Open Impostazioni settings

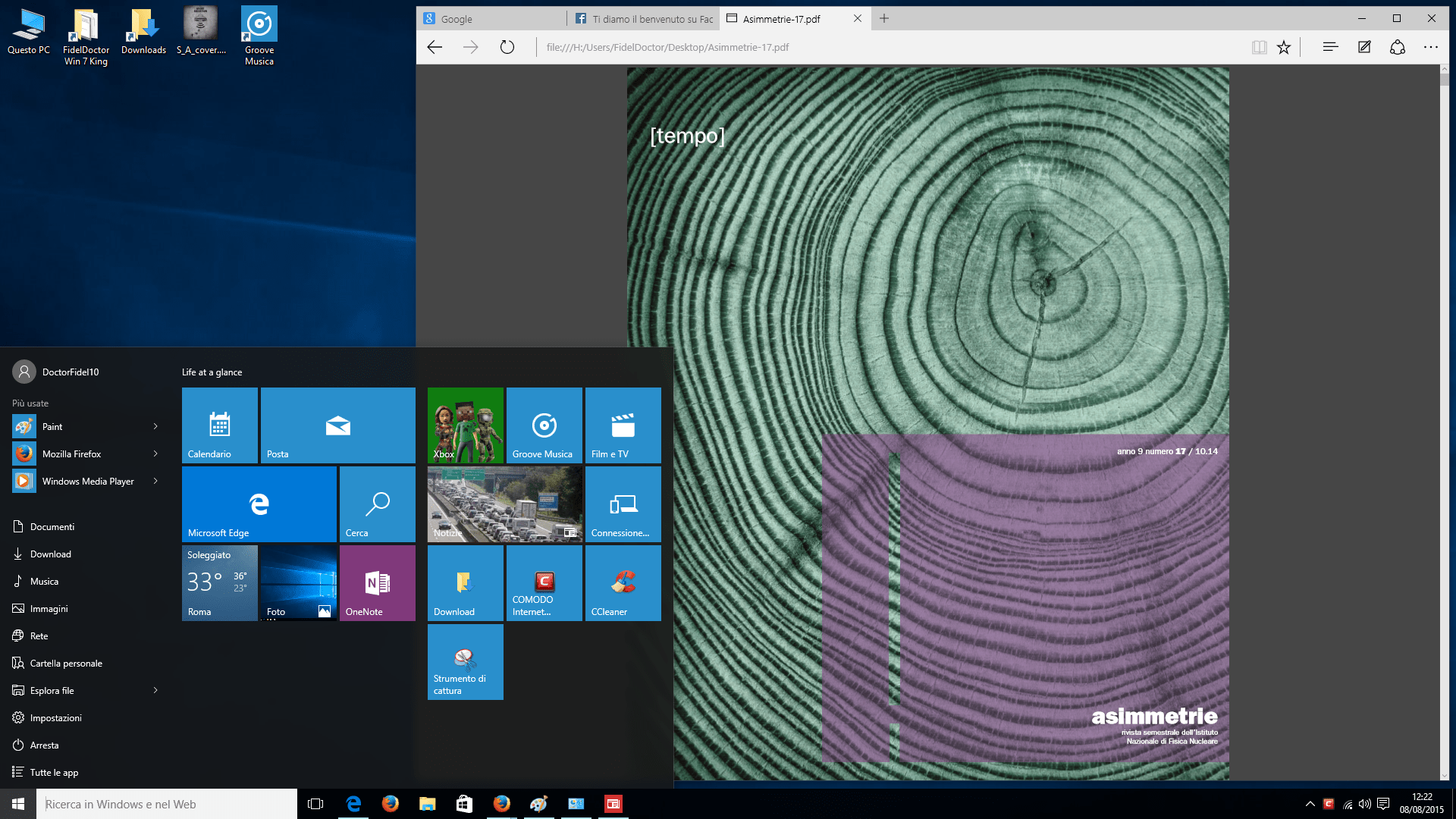pyautogui.click(x=48, y=717)
